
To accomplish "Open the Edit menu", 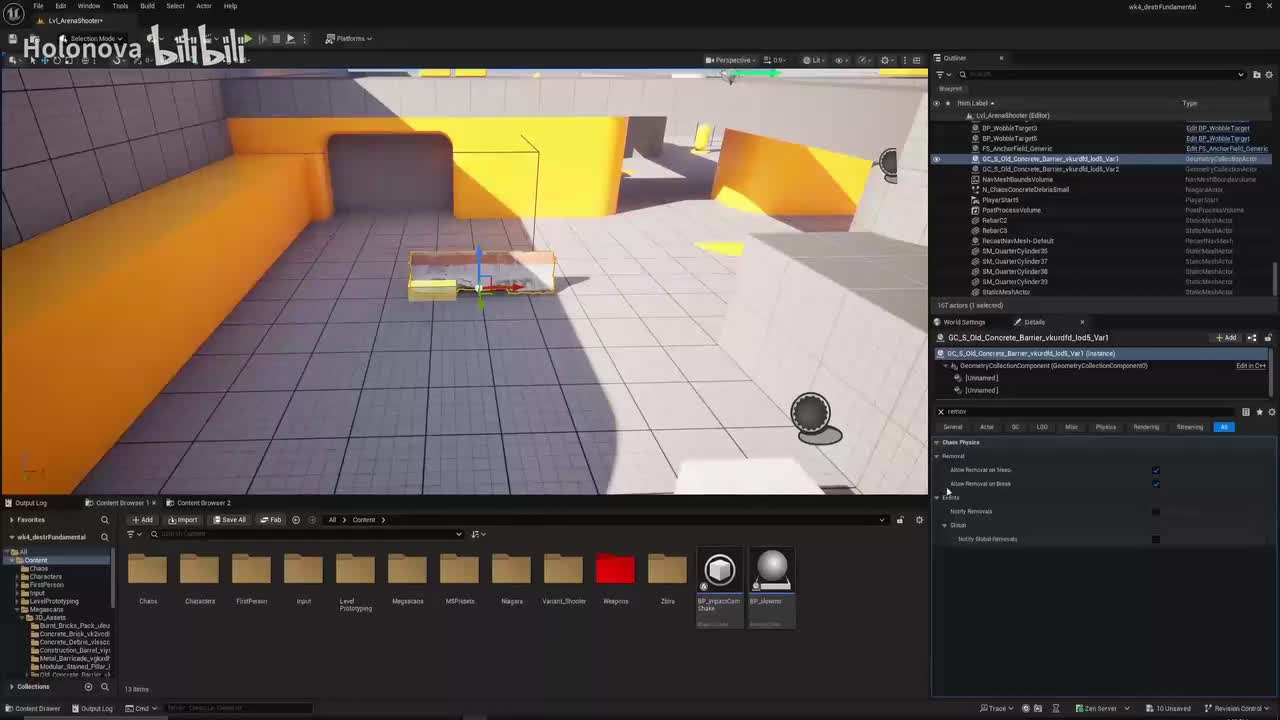I will pyautogui.click(x=61, y=6).
